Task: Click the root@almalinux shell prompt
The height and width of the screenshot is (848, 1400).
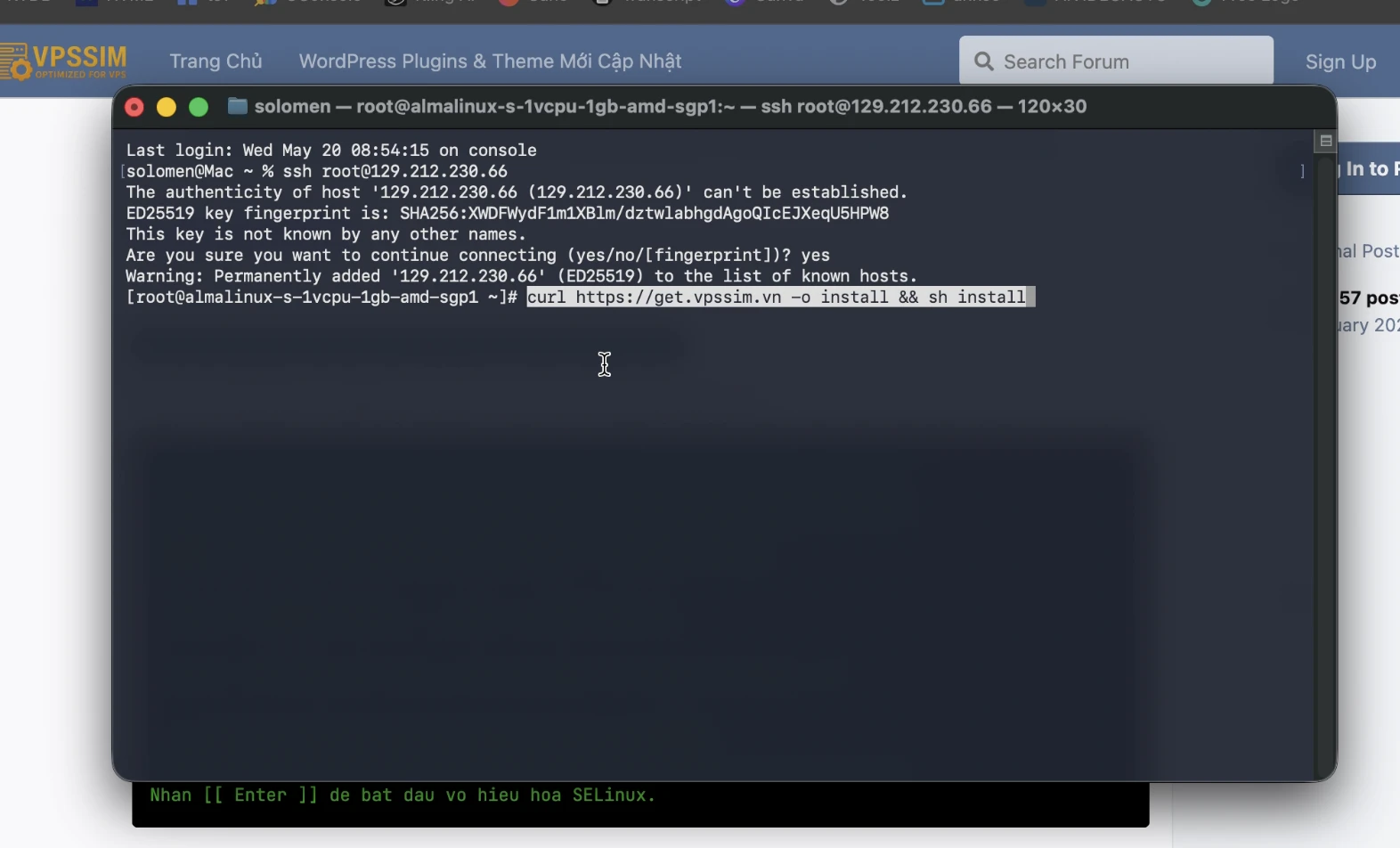Action: click(322, 297)
